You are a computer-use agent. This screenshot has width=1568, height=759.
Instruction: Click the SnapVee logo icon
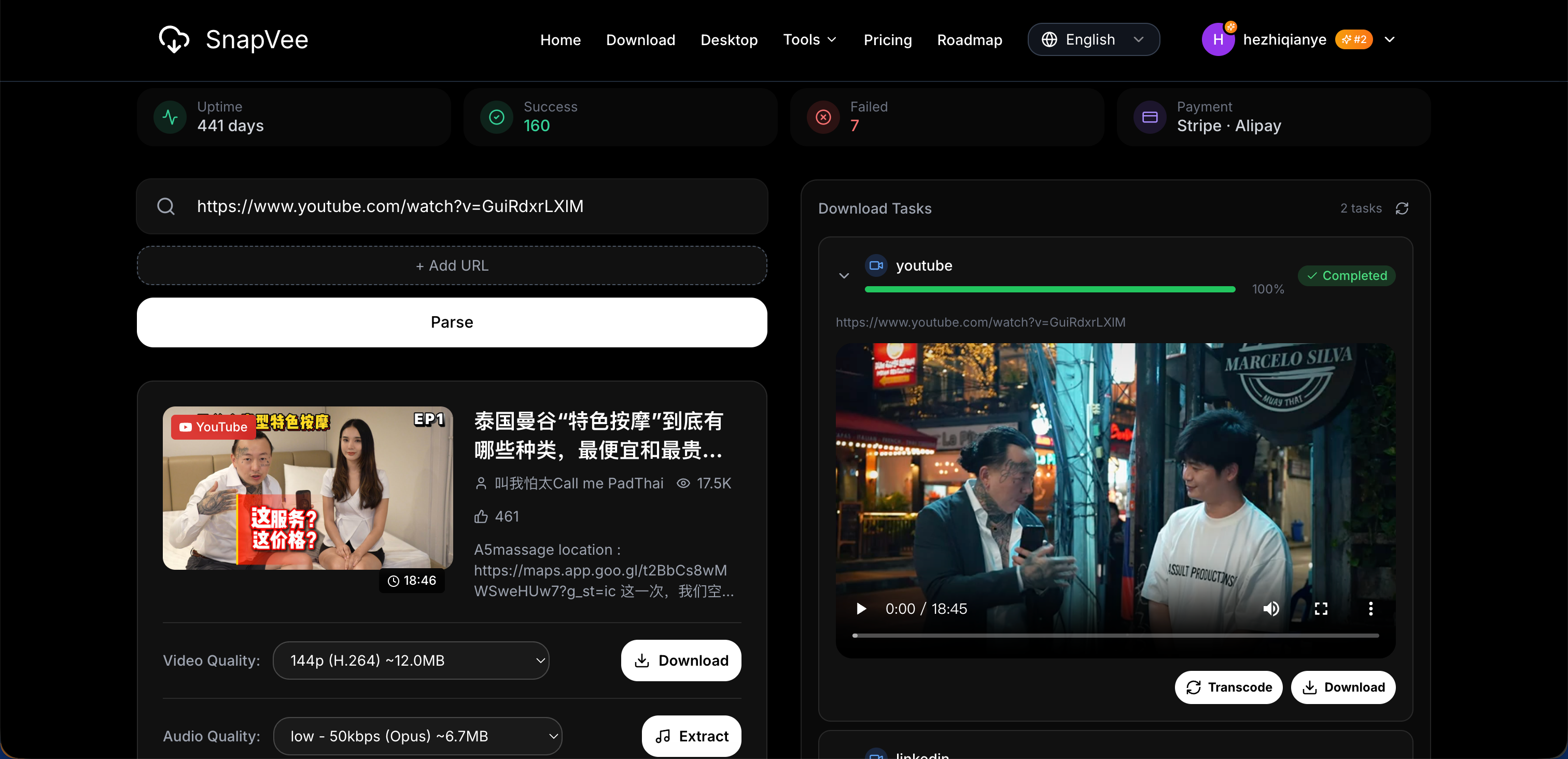175,39
